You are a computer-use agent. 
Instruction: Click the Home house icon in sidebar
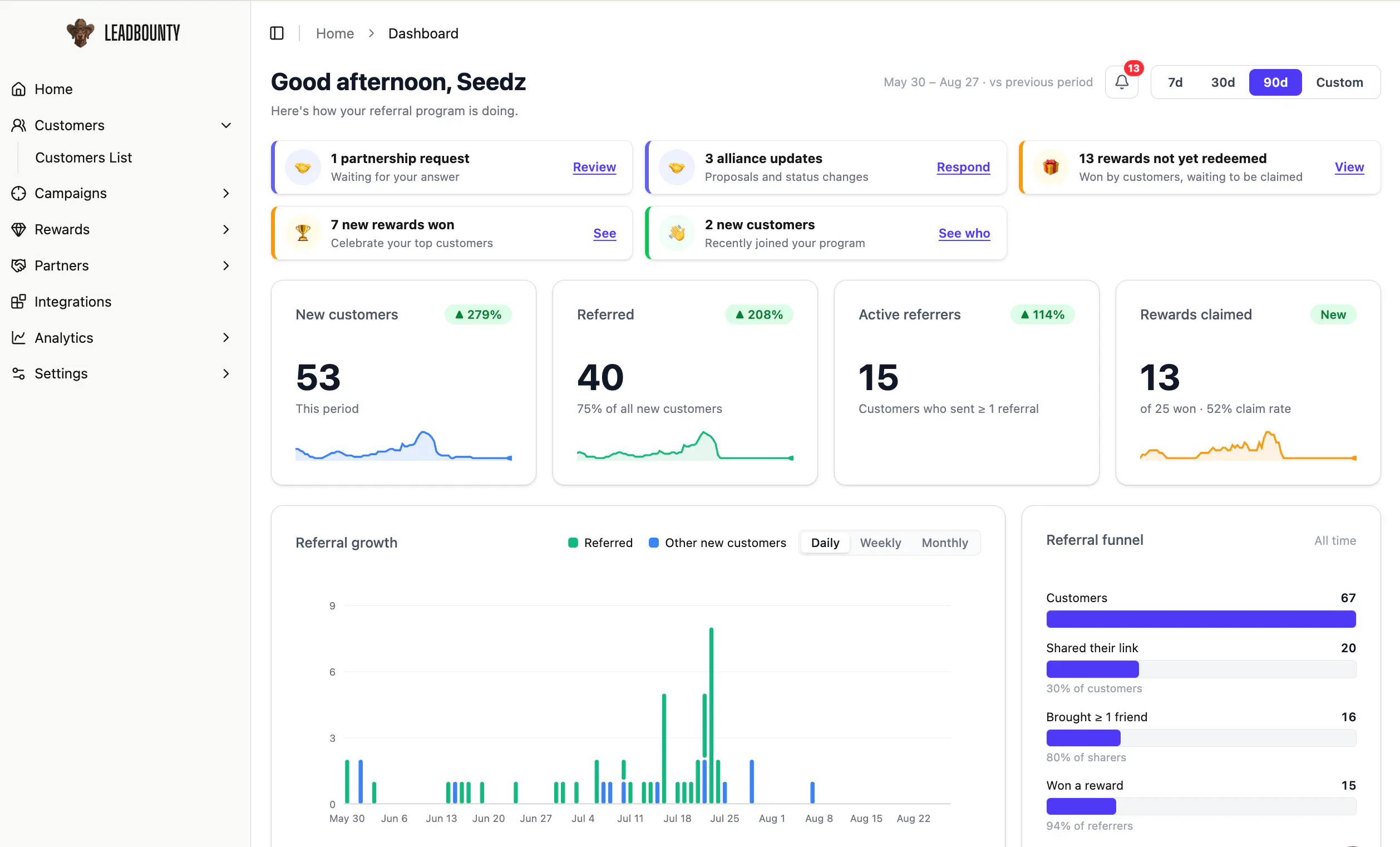tap(19, 89)
